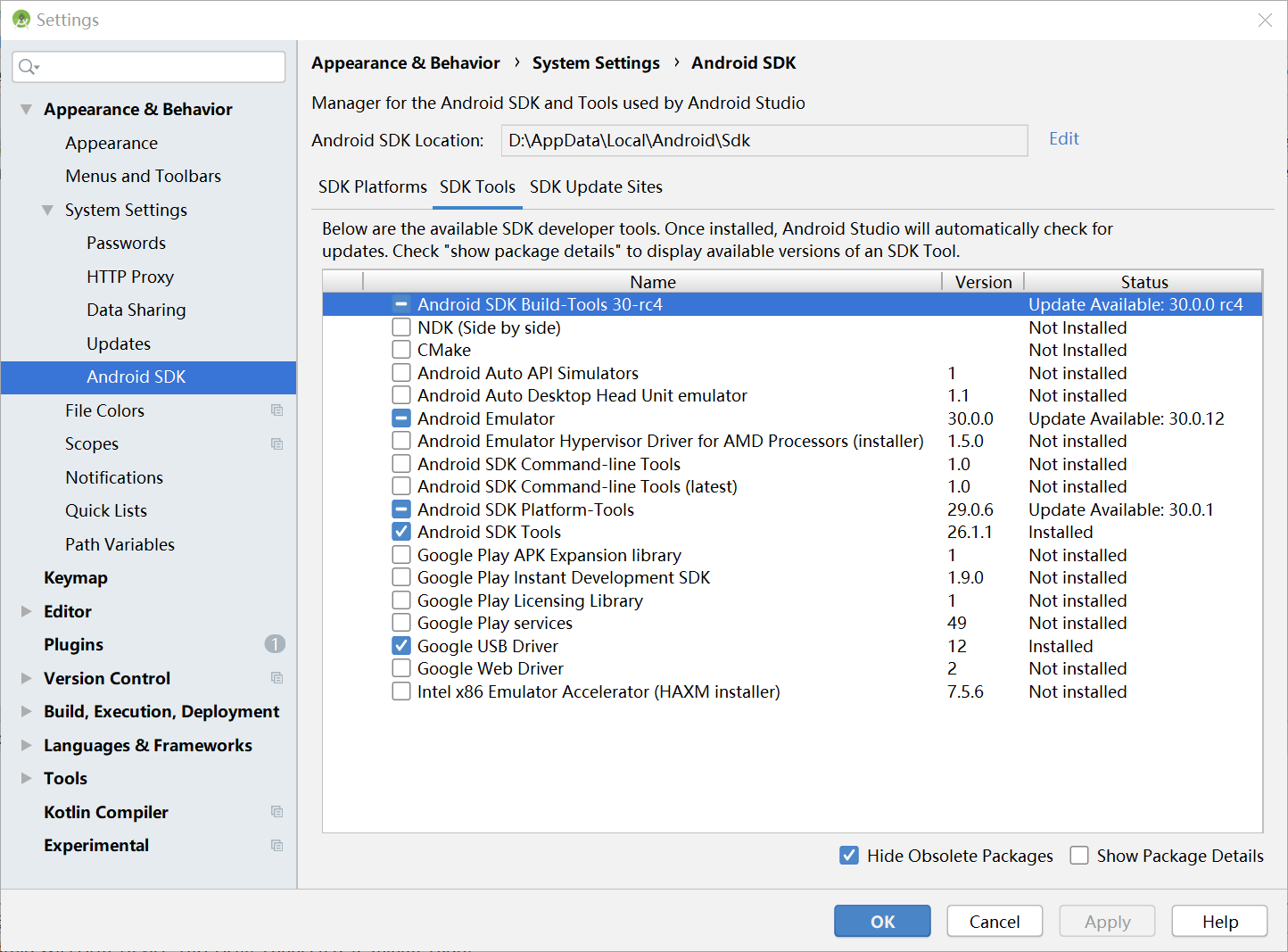1288x952 pixels.
Task: Switch to the SDK Platforms tab
Action: point(373,187)
